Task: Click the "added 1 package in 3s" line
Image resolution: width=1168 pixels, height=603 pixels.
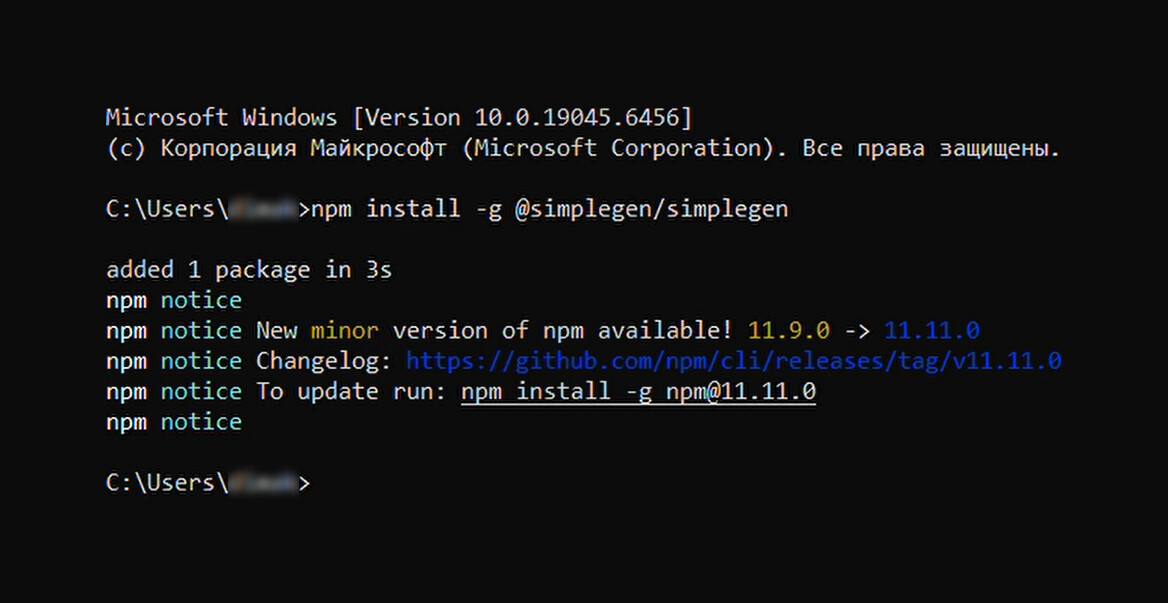Action: tap(249, 270)
